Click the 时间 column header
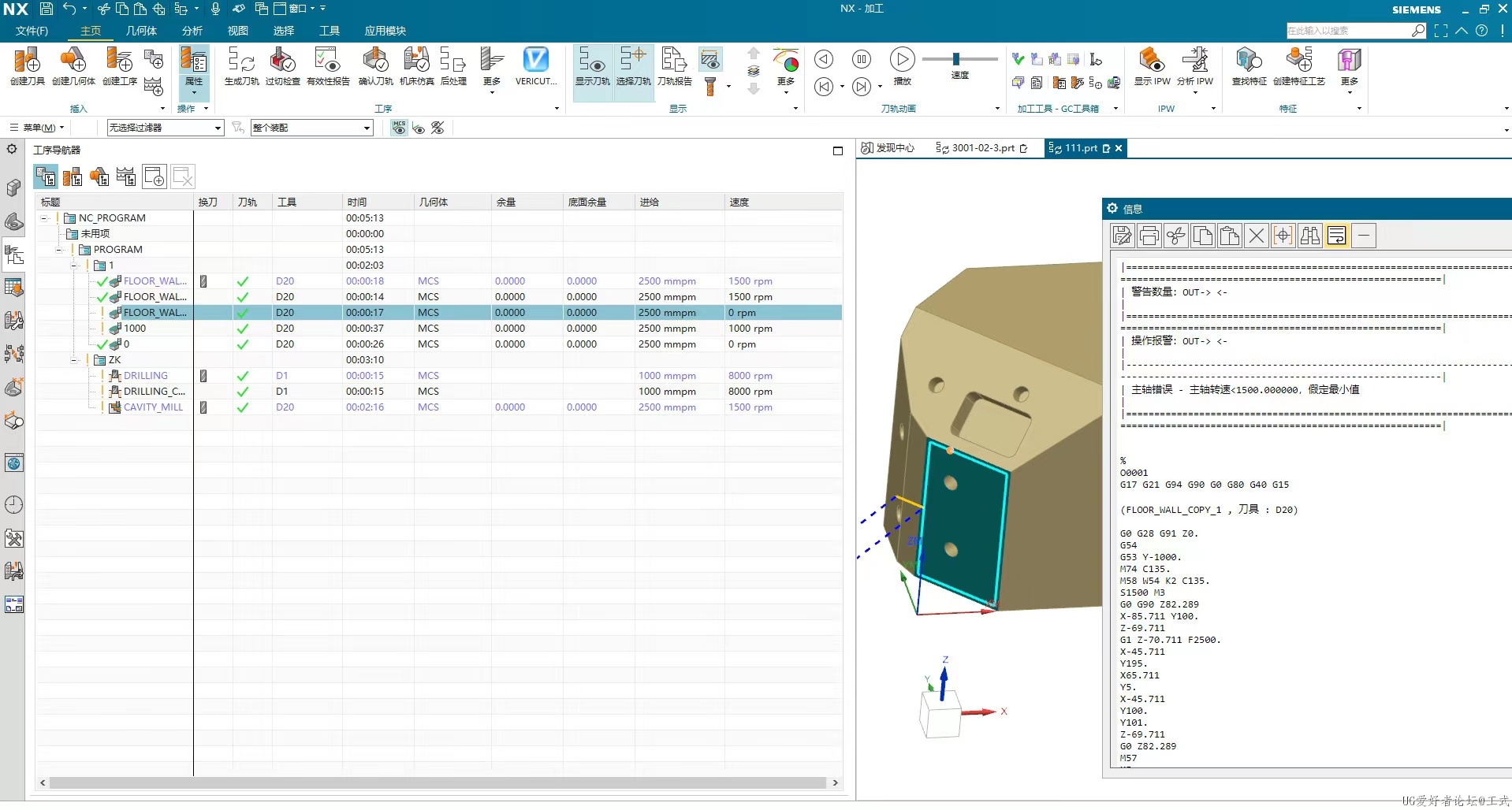This screenshot has width=1512, height=810. [378, 202]
